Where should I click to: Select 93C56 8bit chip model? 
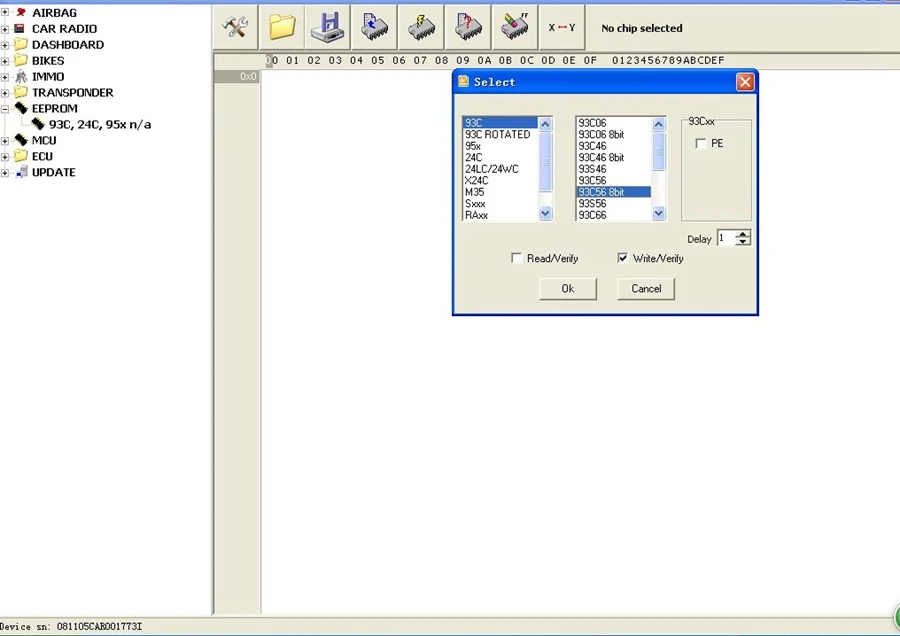pyautogui.click(x=614, y=192)
